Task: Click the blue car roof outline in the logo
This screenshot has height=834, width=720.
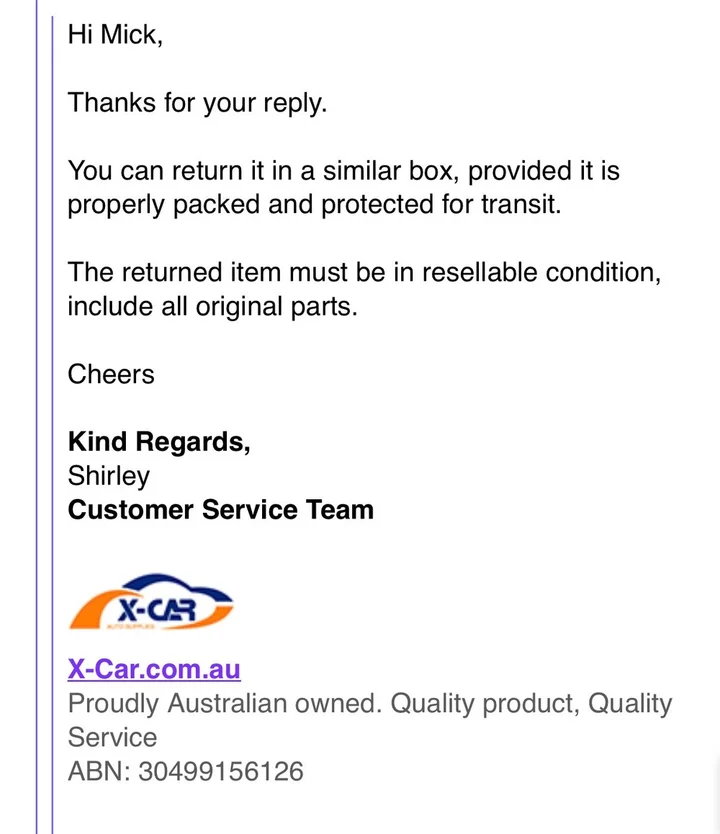Action: pos(175,586)
